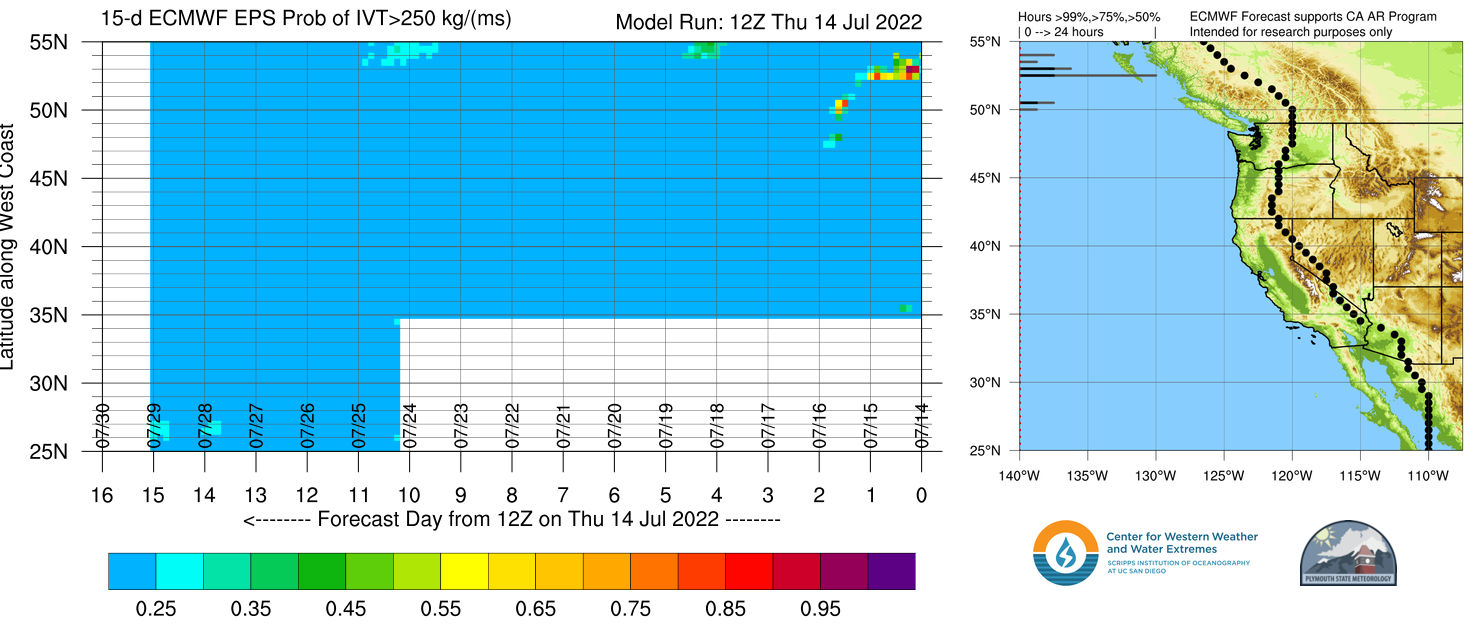This screenshot has width=1473, height=630.
Task: Click forecast day '15' tick label
Action: [153, 494]
